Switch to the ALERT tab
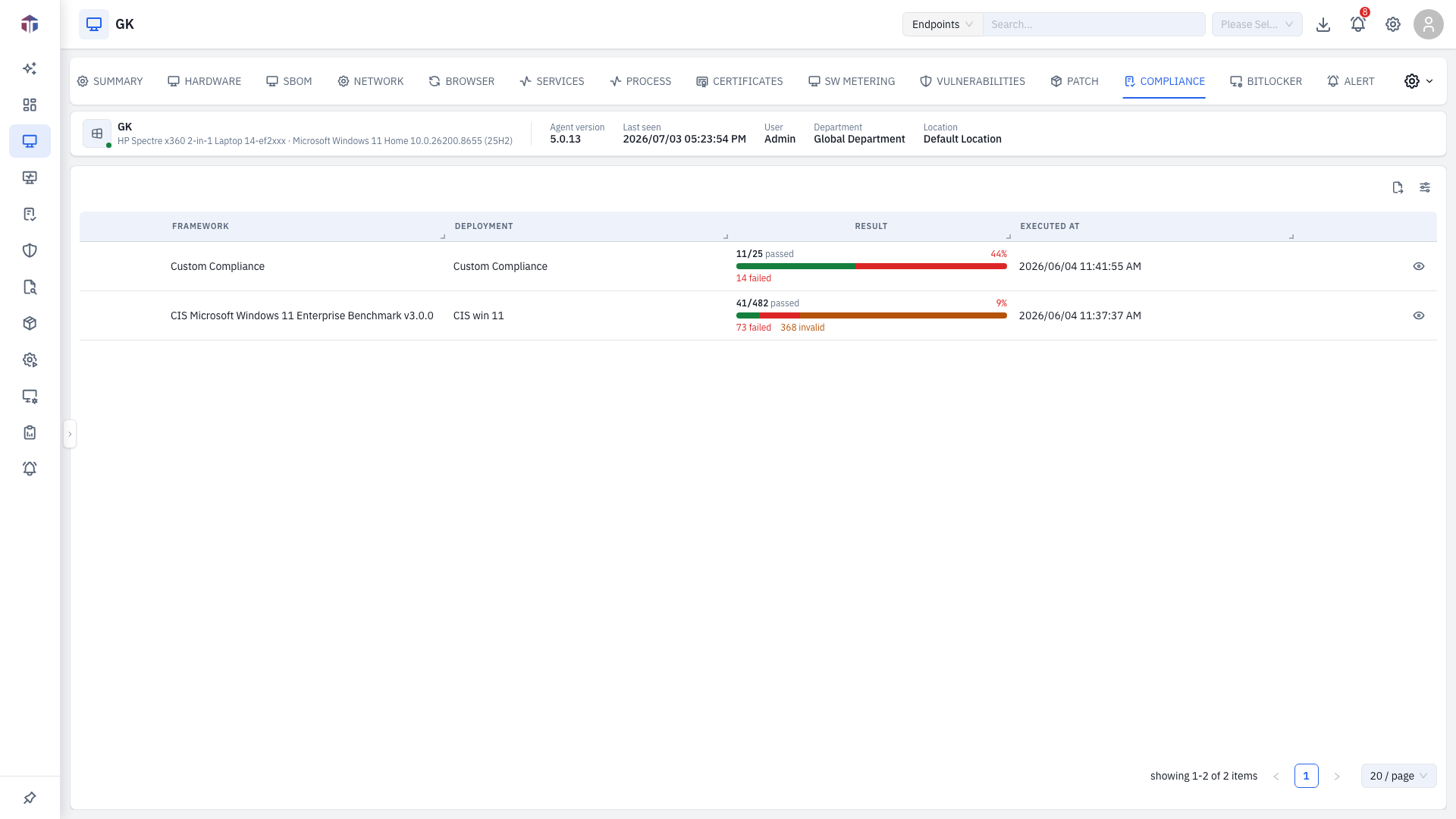The image size is (1456, 819). [1351, 81]
